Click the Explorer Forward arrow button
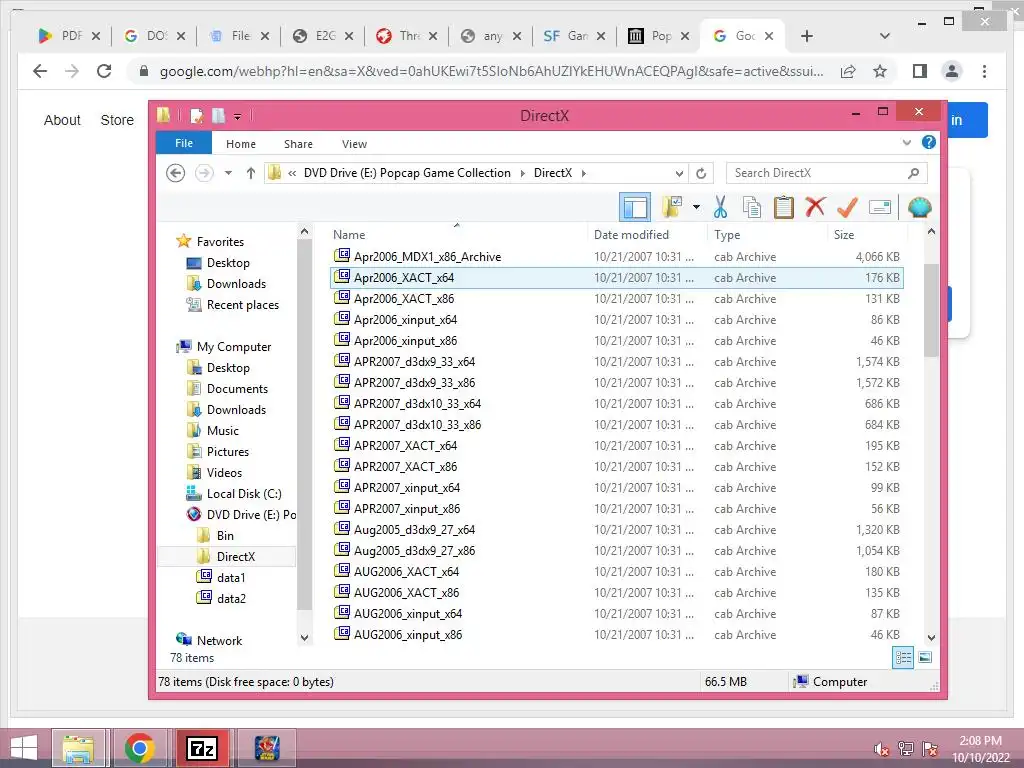The height and width of the screenshot is (768, 1024). 204,173
